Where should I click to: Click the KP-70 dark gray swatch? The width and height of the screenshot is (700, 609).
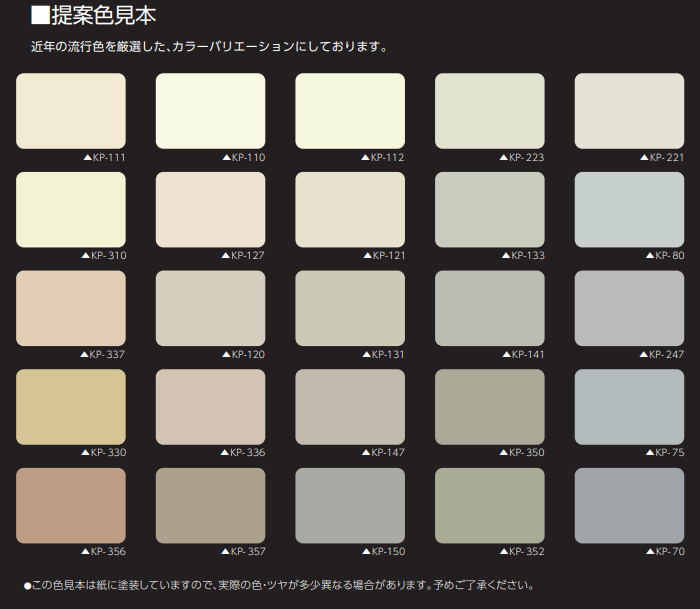click(x=629, y=505)
